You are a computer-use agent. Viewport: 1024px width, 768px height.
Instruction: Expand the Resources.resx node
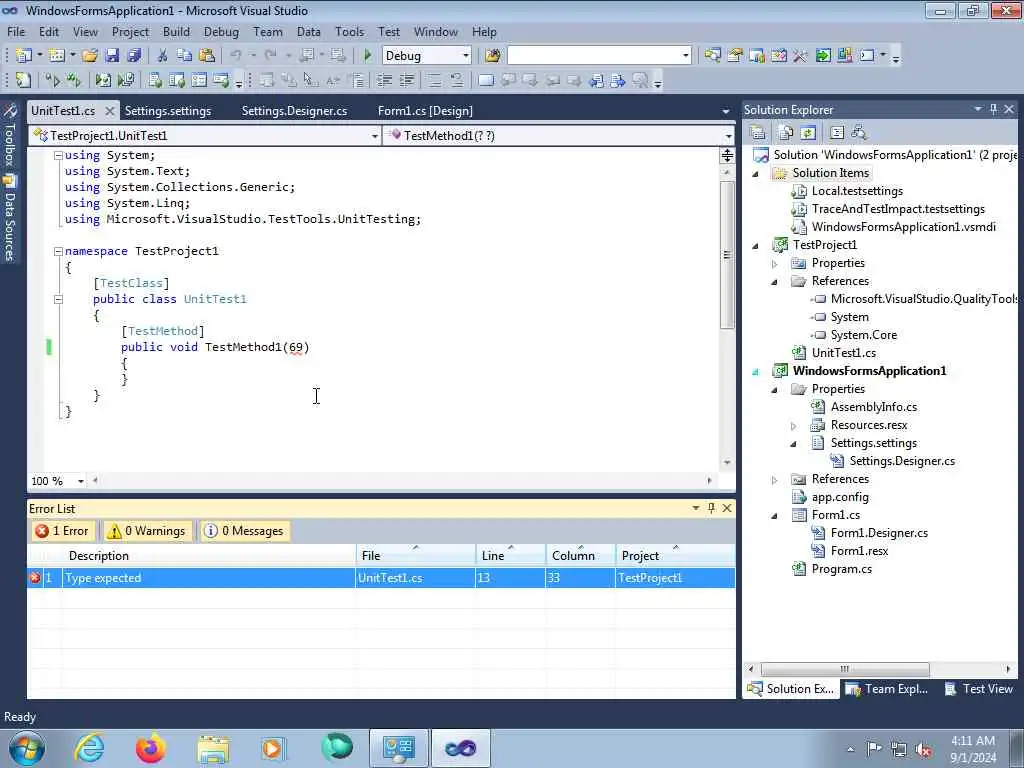pos(793,426)
